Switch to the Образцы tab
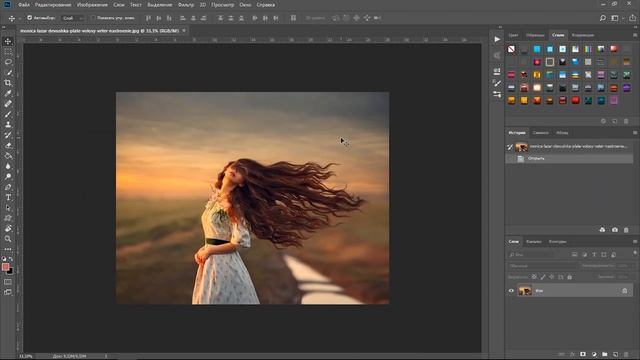640x360 pixels. [x=535, y=35]
